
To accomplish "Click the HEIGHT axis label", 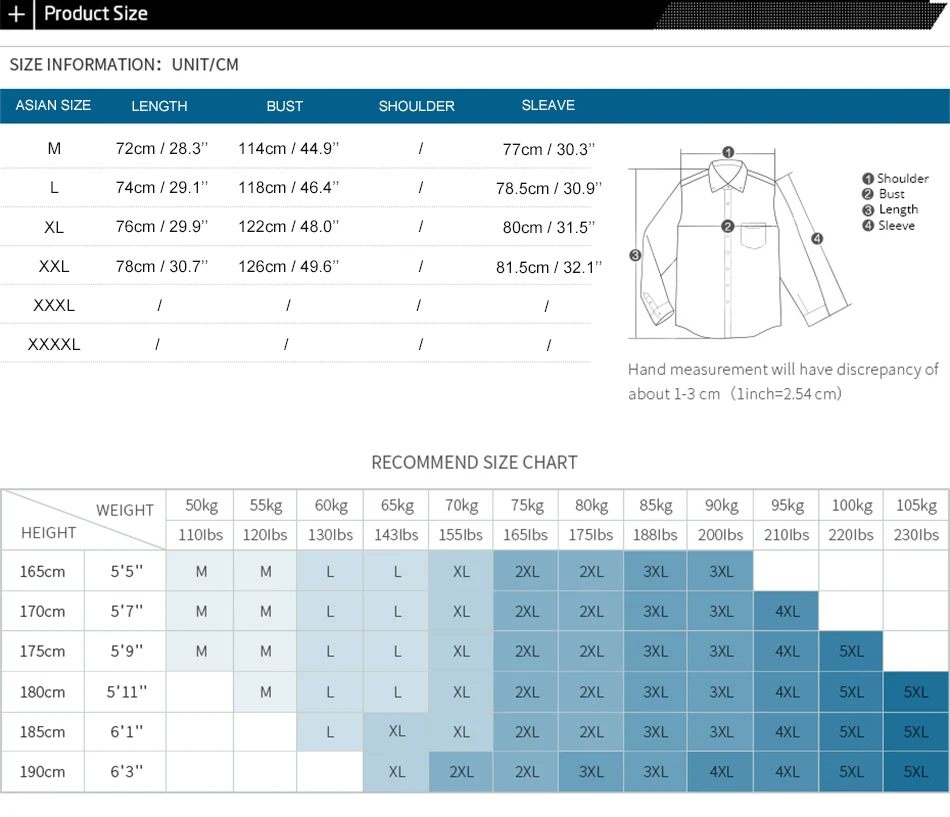I will [48, 533].
